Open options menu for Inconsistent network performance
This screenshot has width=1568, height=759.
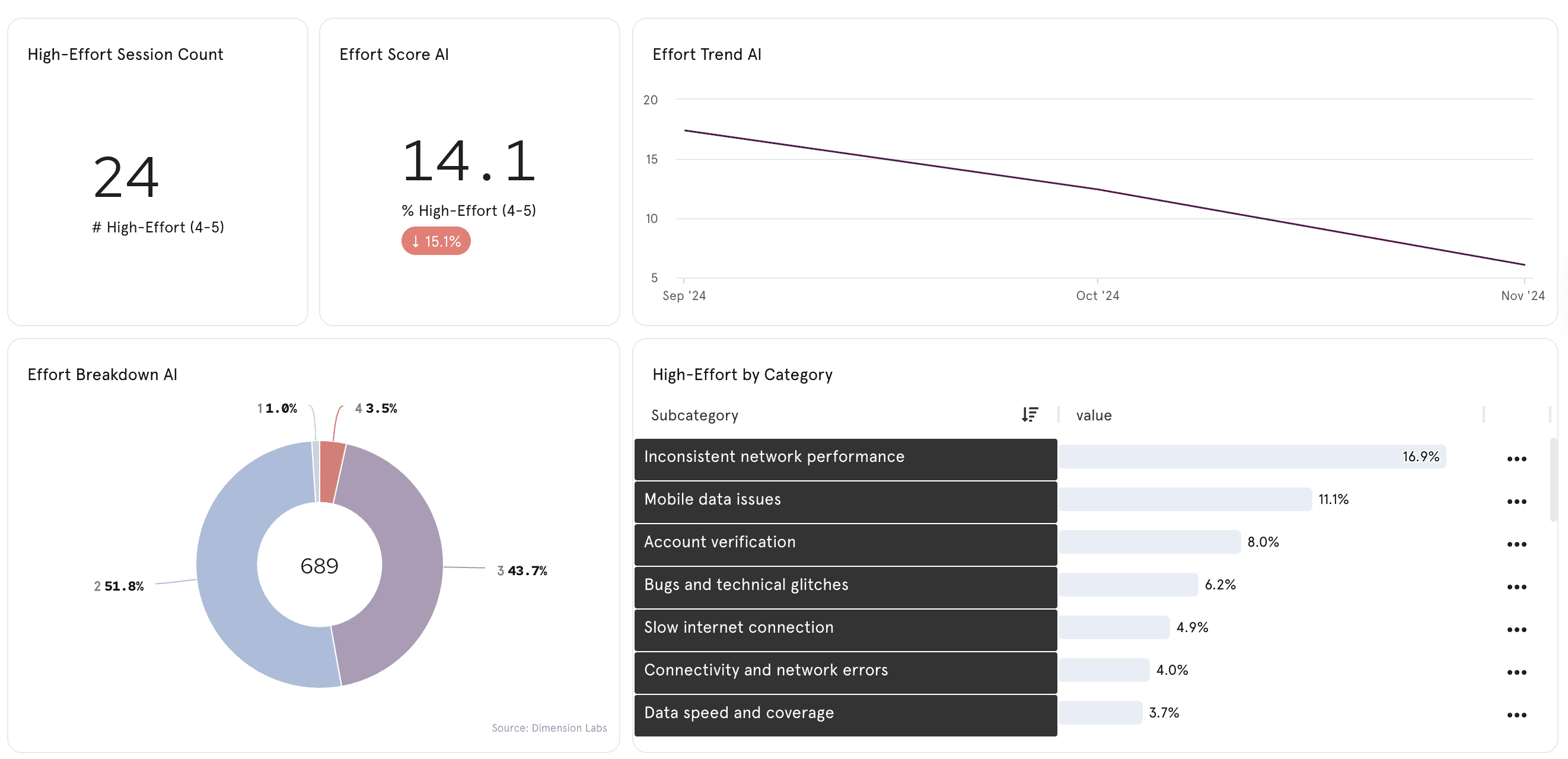1516,459
